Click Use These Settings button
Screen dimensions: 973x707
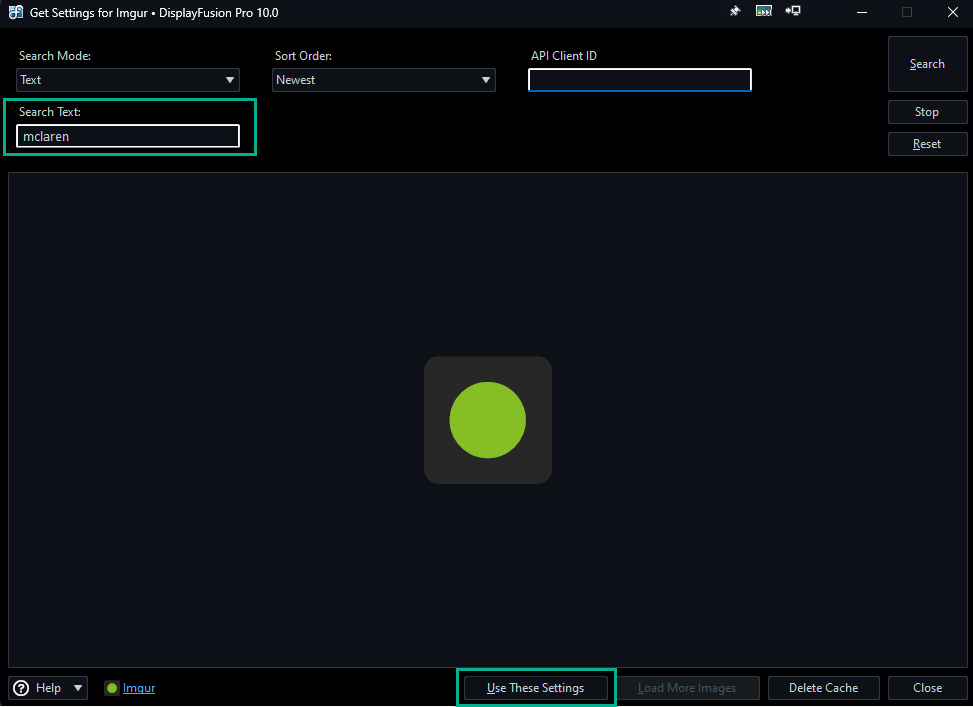[536, 688]
